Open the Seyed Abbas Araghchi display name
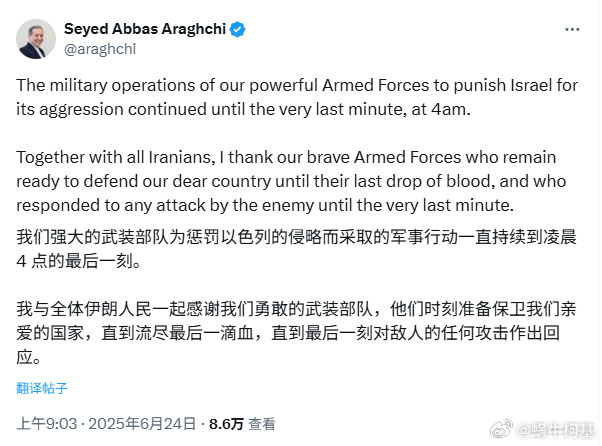The height and width of the screenshot is (446, 602). [145, 30]
